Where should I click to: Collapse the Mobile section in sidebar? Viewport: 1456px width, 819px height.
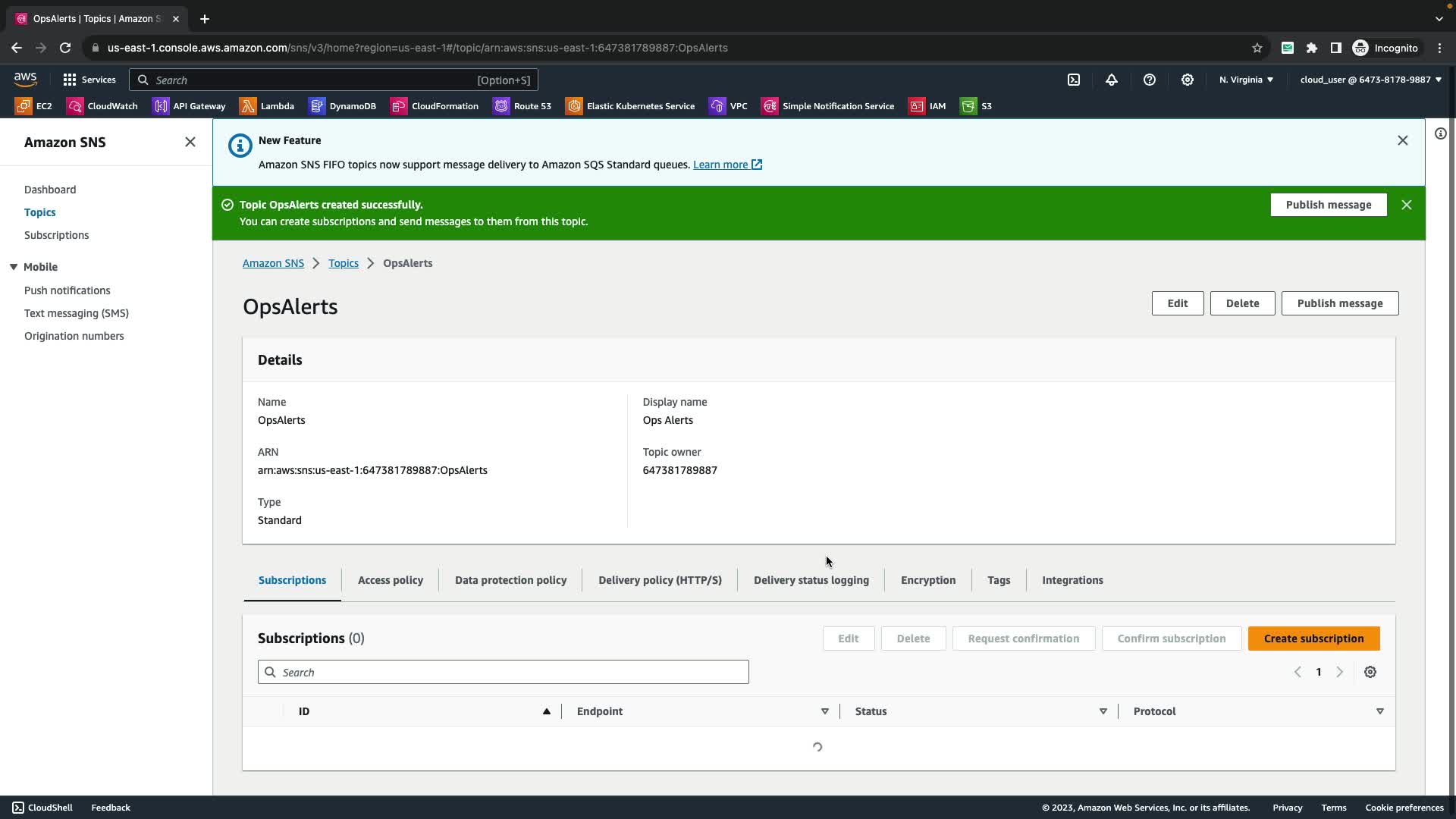tap(14, 267)
